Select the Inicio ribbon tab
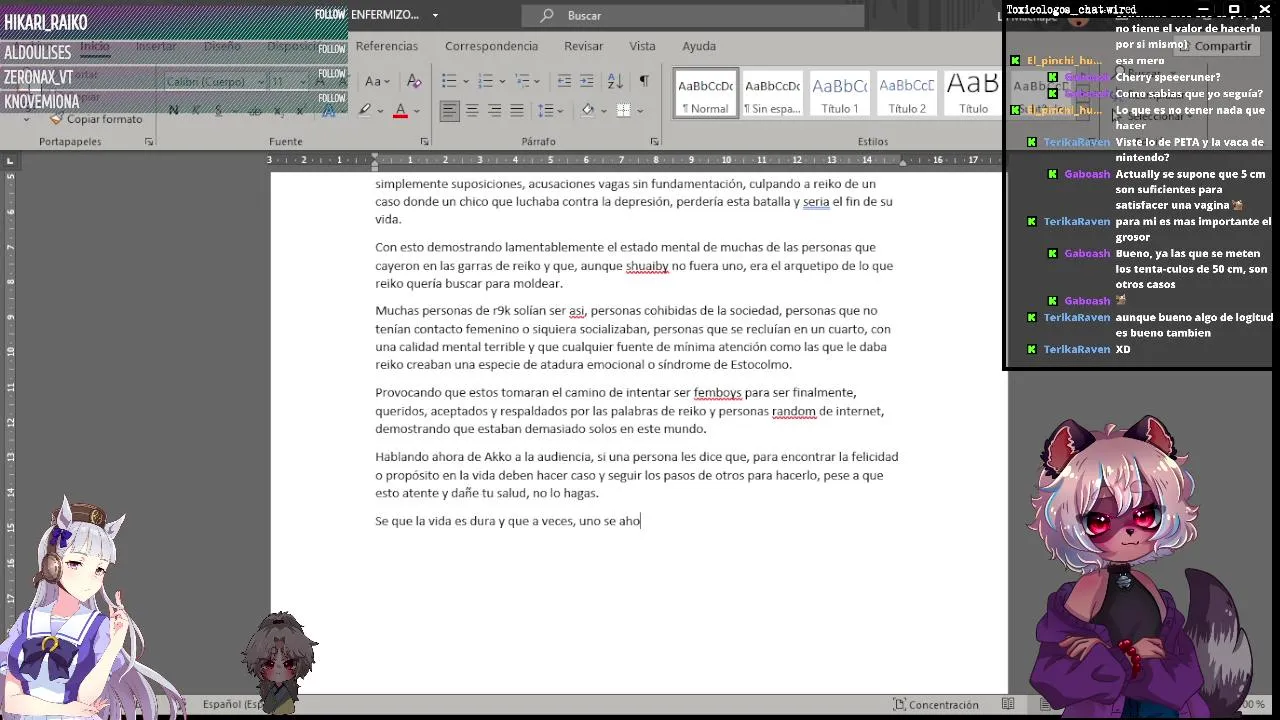The image size is (1280, 720). [95, 46]
